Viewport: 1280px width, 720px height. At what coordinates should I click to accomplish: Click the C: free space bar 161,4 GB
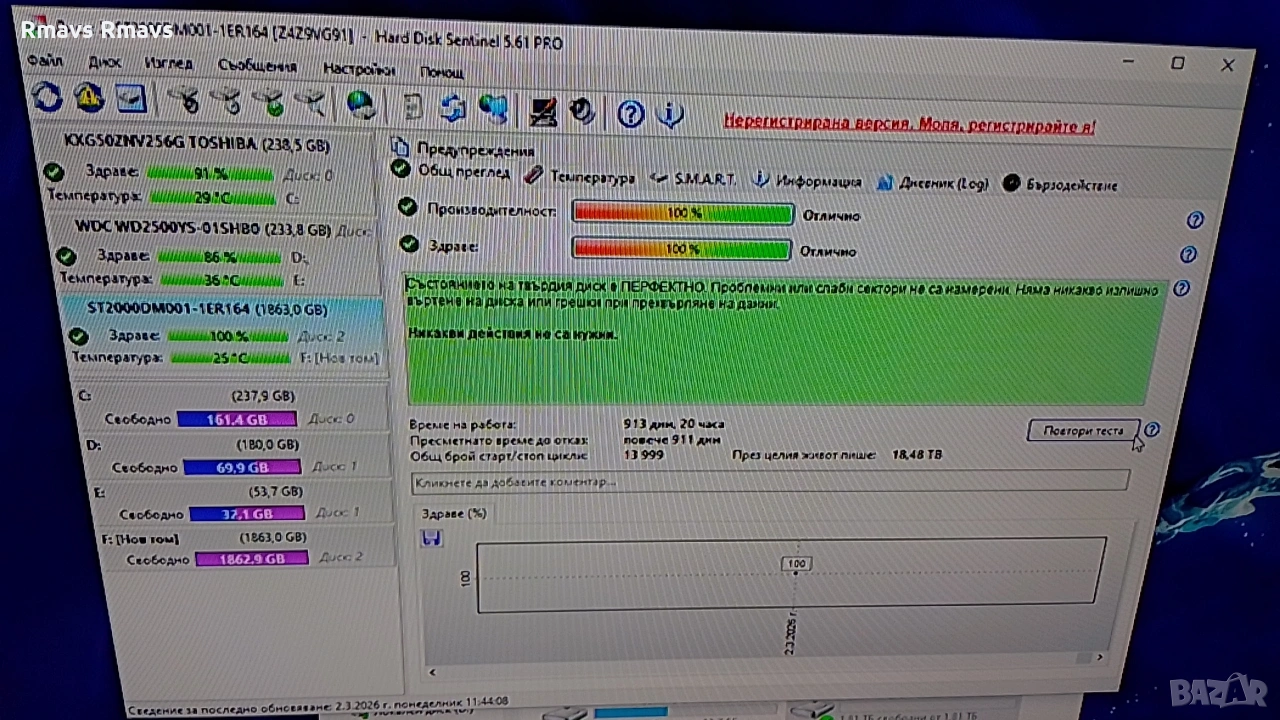(x=237, y=419)
